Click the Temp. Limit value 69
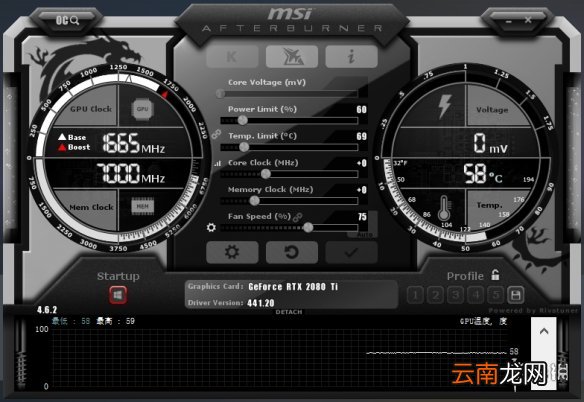 point(362,136)
